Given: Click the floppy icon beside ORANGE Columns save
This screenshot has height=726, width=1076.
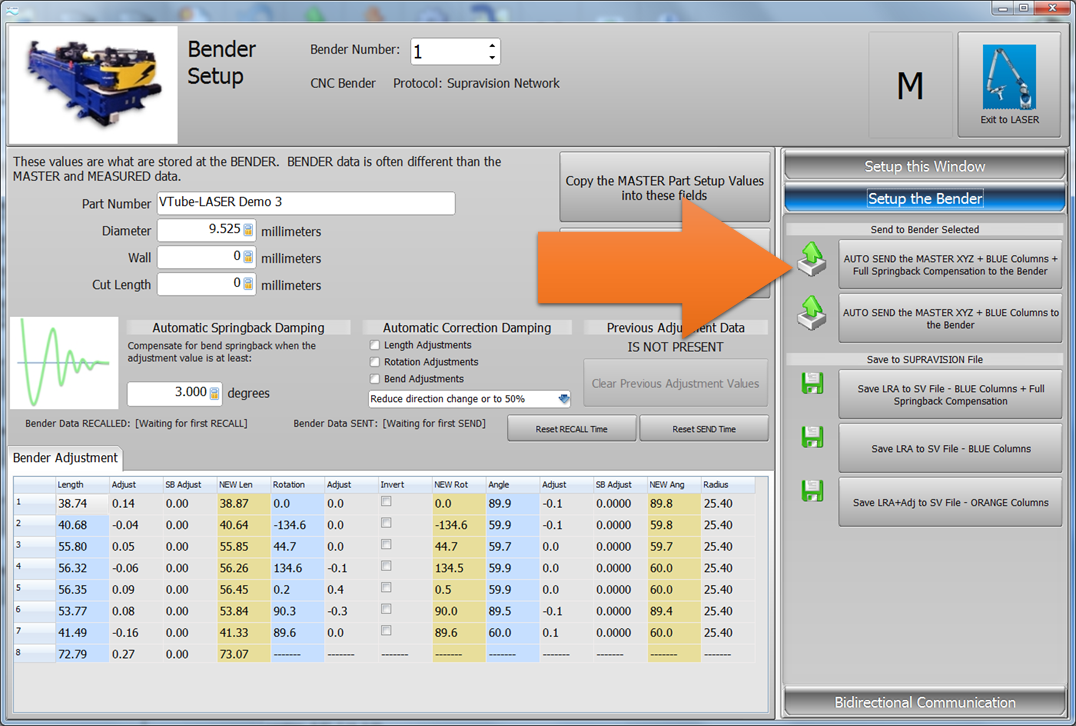Looking at the screenshot, I should coord(812,491).
